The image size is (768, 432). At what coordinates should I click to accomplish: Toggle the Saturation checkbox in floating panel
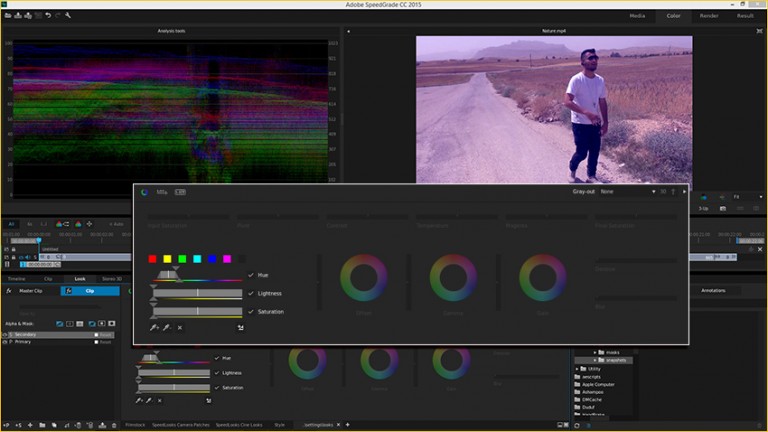pos(251,312)
